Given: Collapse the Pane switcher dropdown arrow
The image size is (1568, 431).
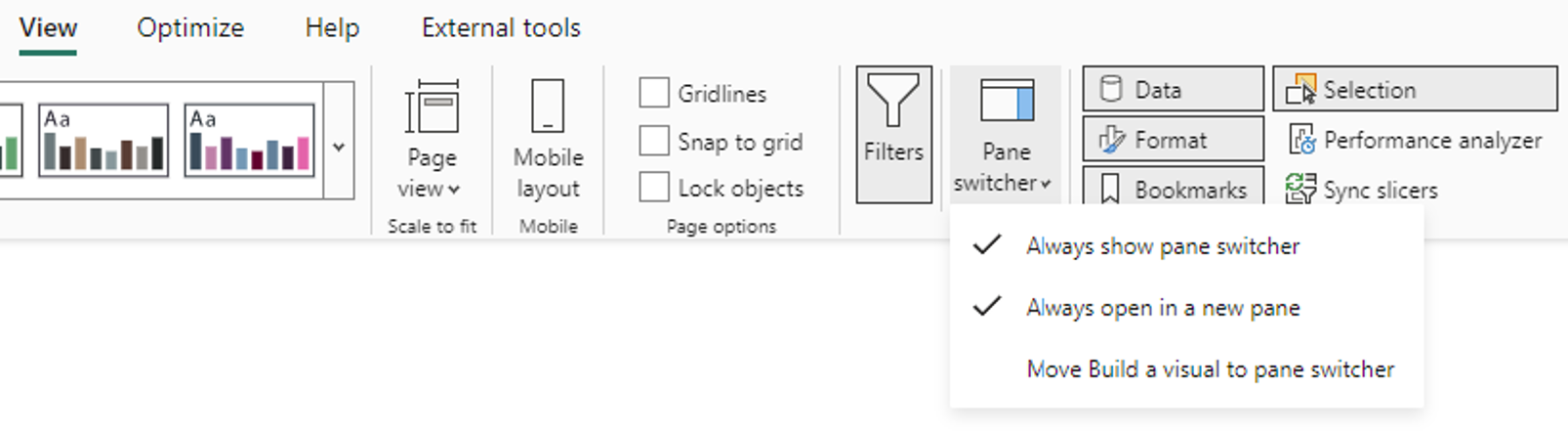Looking at the screenshot, I should (1046, 184).
